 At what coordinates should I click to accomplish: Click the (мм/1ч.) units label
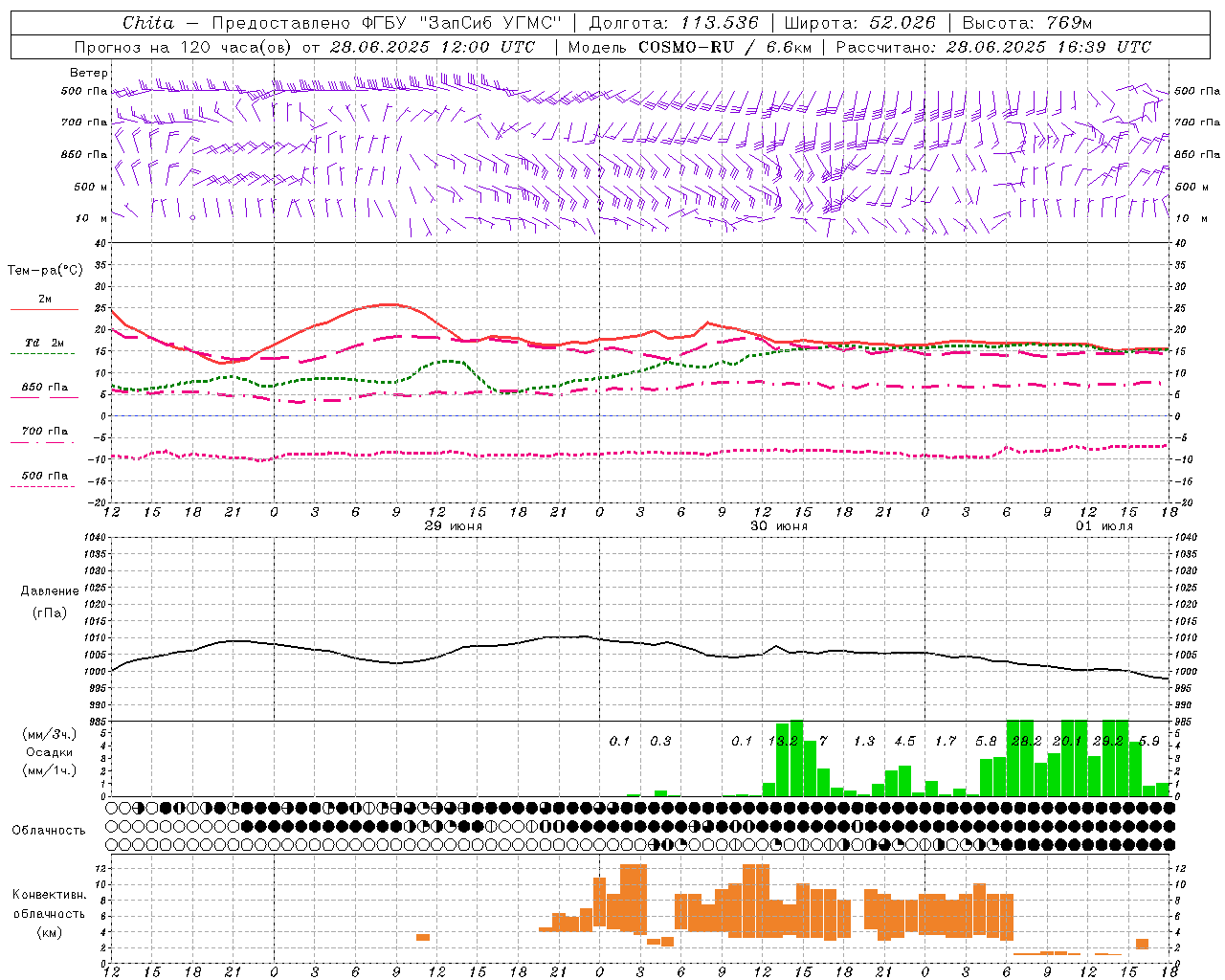[50, 770]
